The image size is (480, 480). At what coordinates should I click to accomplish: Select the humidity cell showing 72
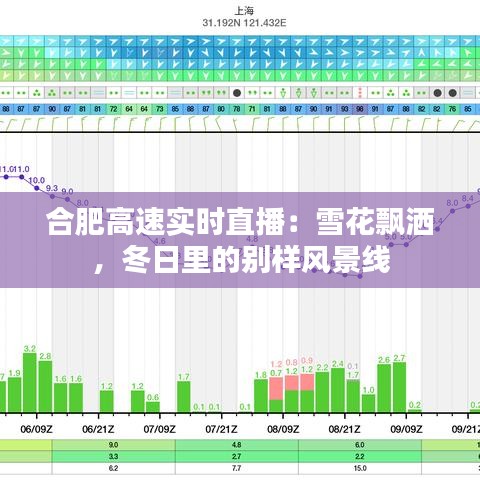click(114, 109)
